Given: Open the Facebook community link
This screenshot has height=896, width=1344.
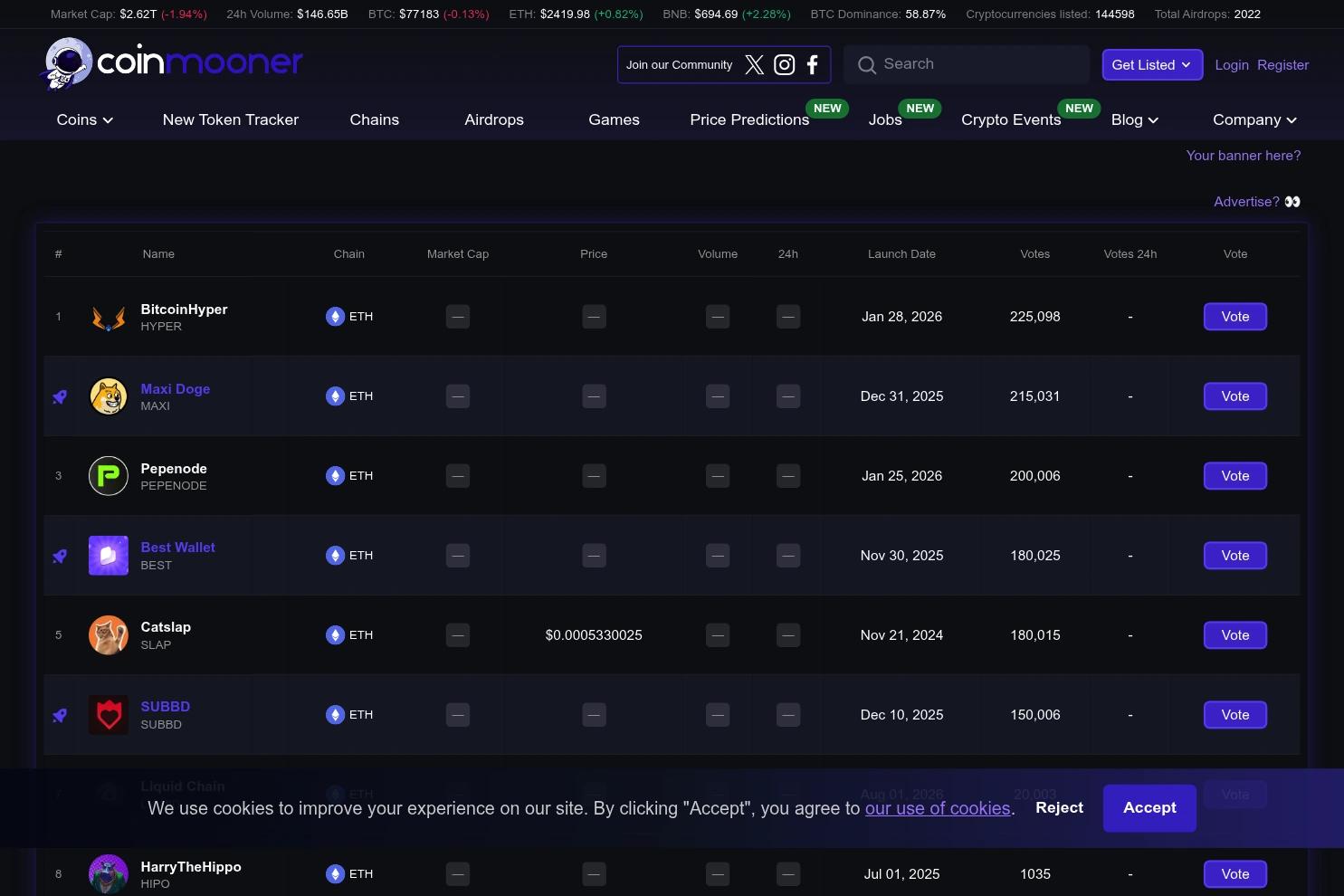Looking at the screenshot, I should point(813,65).
